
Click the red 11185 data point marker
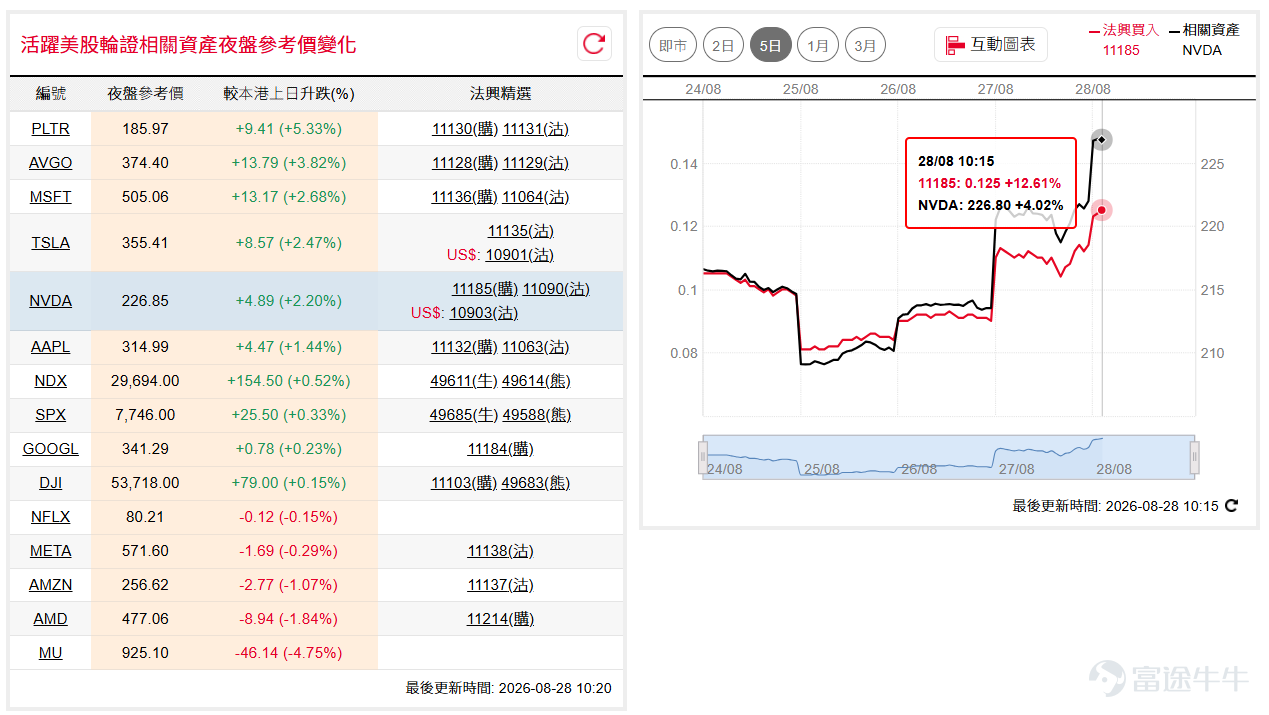point(1101,210)
